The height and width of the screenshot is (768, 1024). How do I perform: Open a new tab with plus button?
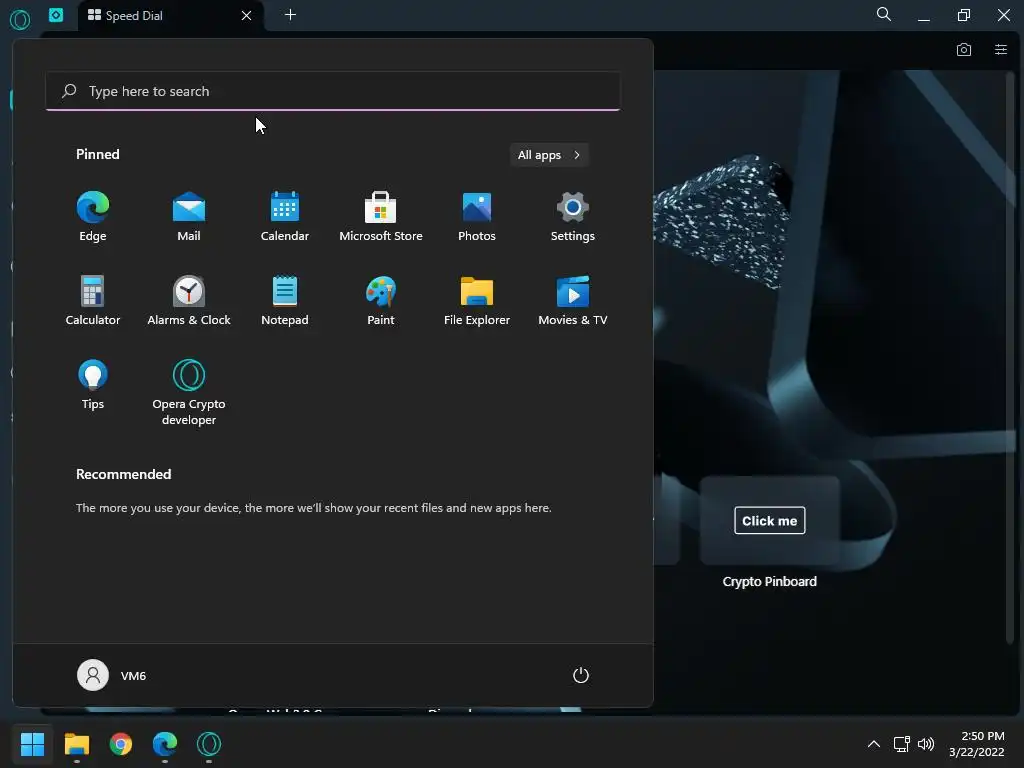tap(291, 14)
